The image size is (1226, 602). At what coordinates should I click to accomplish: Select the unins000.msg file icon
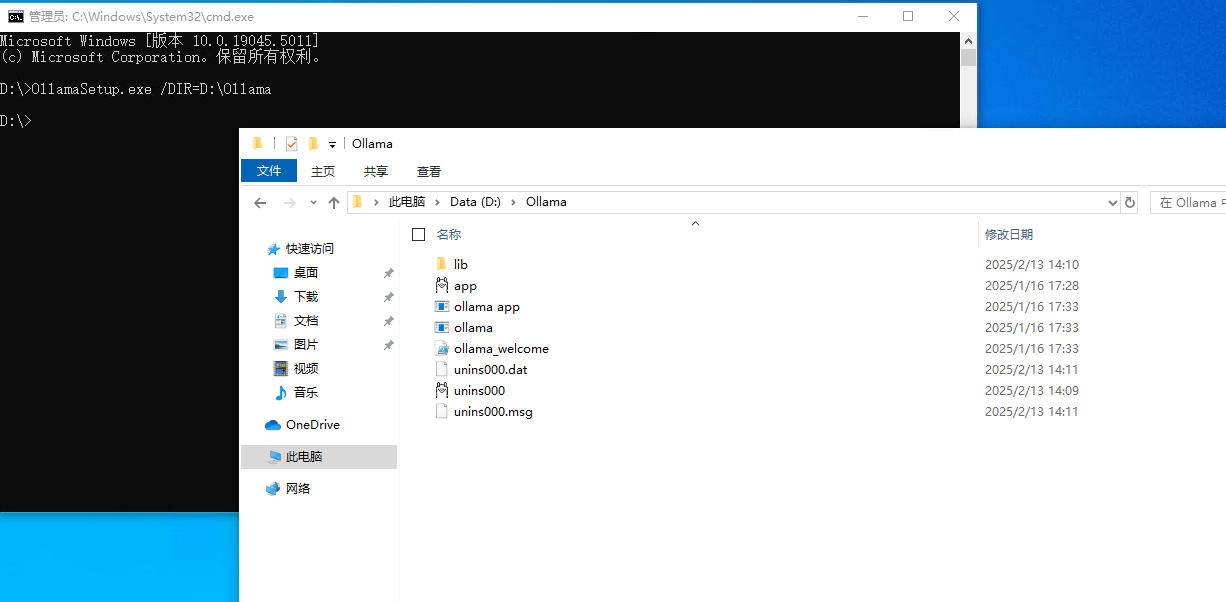click(x=442, y=411)
